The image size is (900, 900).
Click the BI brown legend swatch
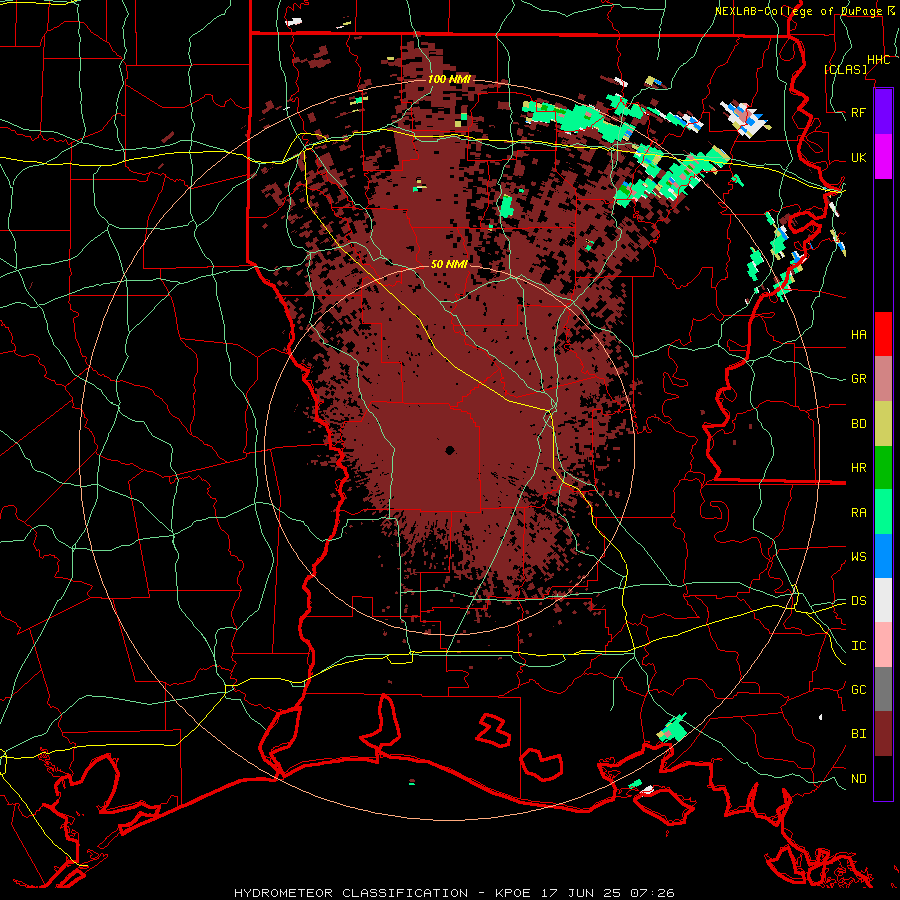click(x=883, y=734)
